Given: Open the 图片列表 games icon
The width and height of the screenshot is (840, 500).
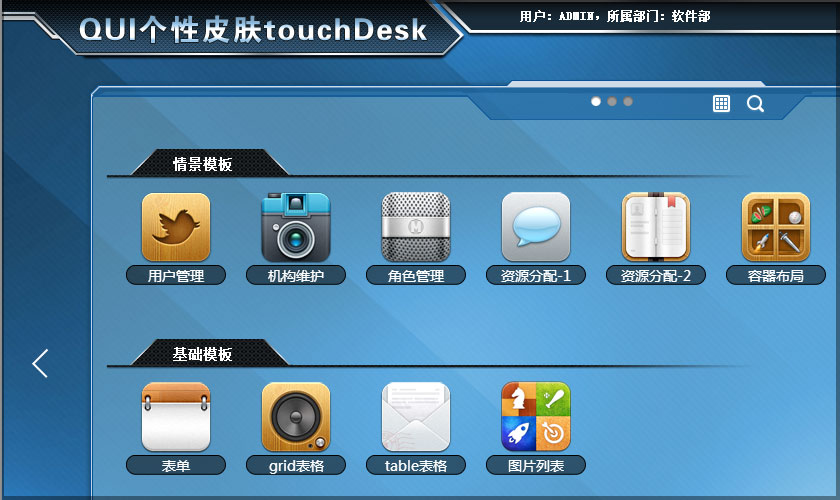Looking at the screenshot, I should pyautogui.click(x=536, y=416).
